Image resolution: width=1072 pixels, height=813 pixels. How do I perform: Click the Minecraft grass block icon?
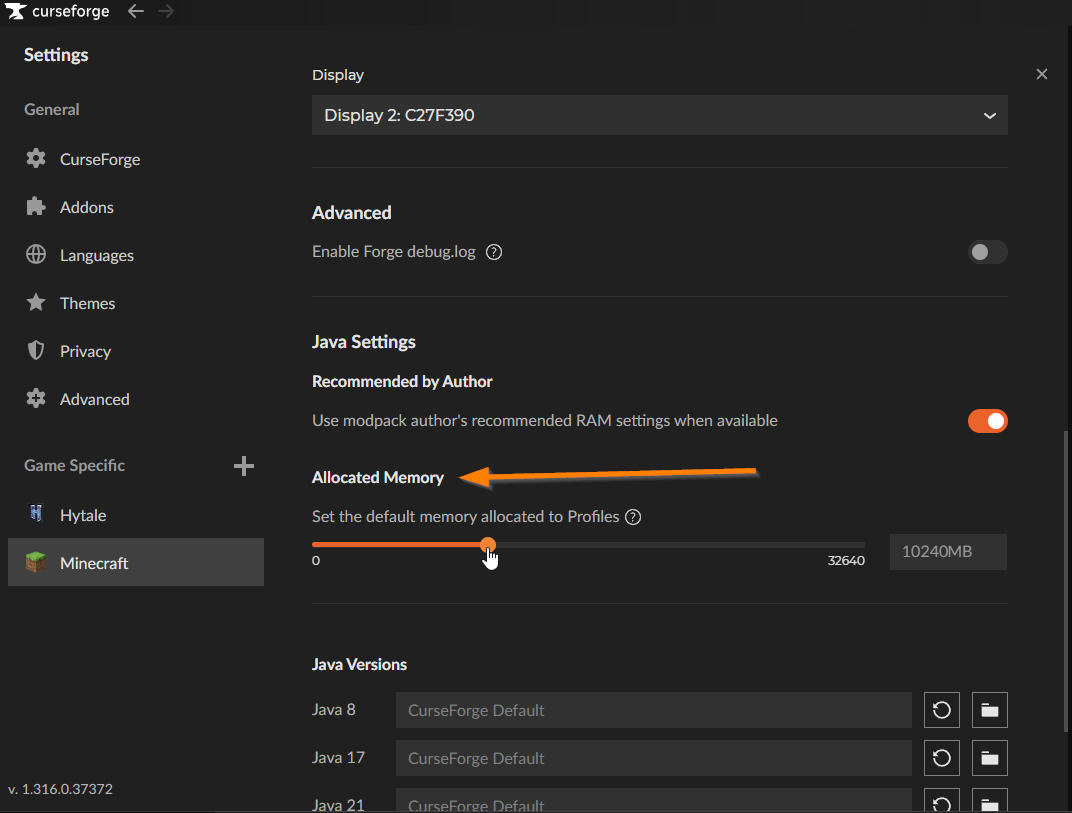coord(36,562)
